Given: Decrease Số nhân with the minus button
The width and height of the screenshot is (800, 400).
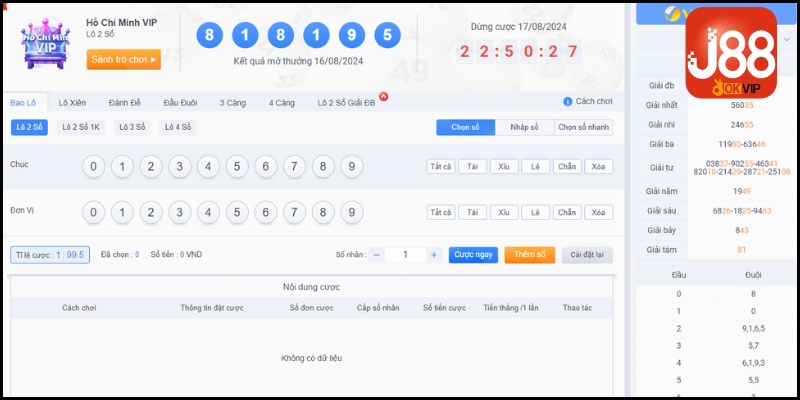Looking at the screenshot, I should coord(377,255).
